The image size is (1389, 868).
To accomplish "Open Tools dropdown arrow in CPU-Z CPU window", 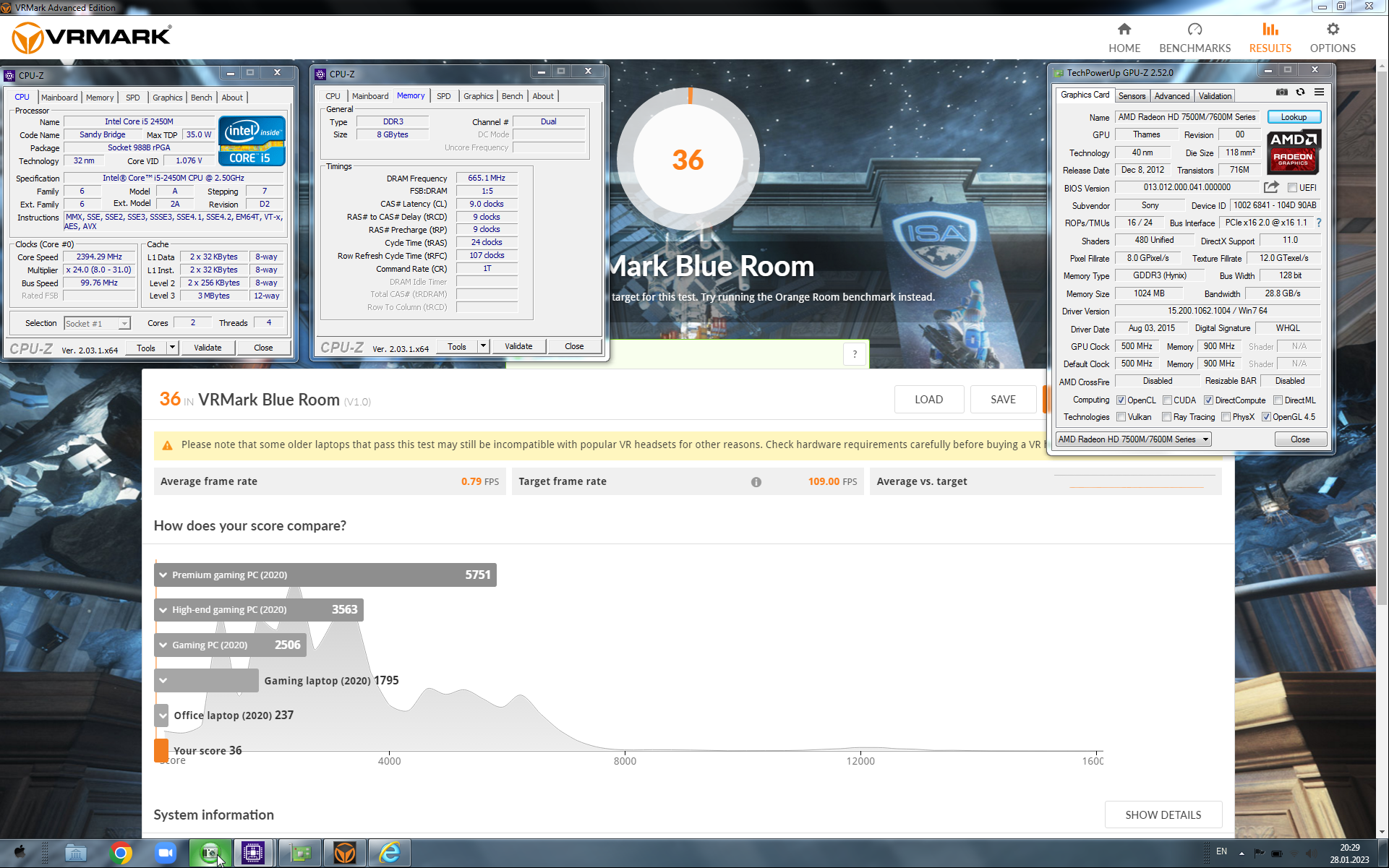I will tap(172, 348).
